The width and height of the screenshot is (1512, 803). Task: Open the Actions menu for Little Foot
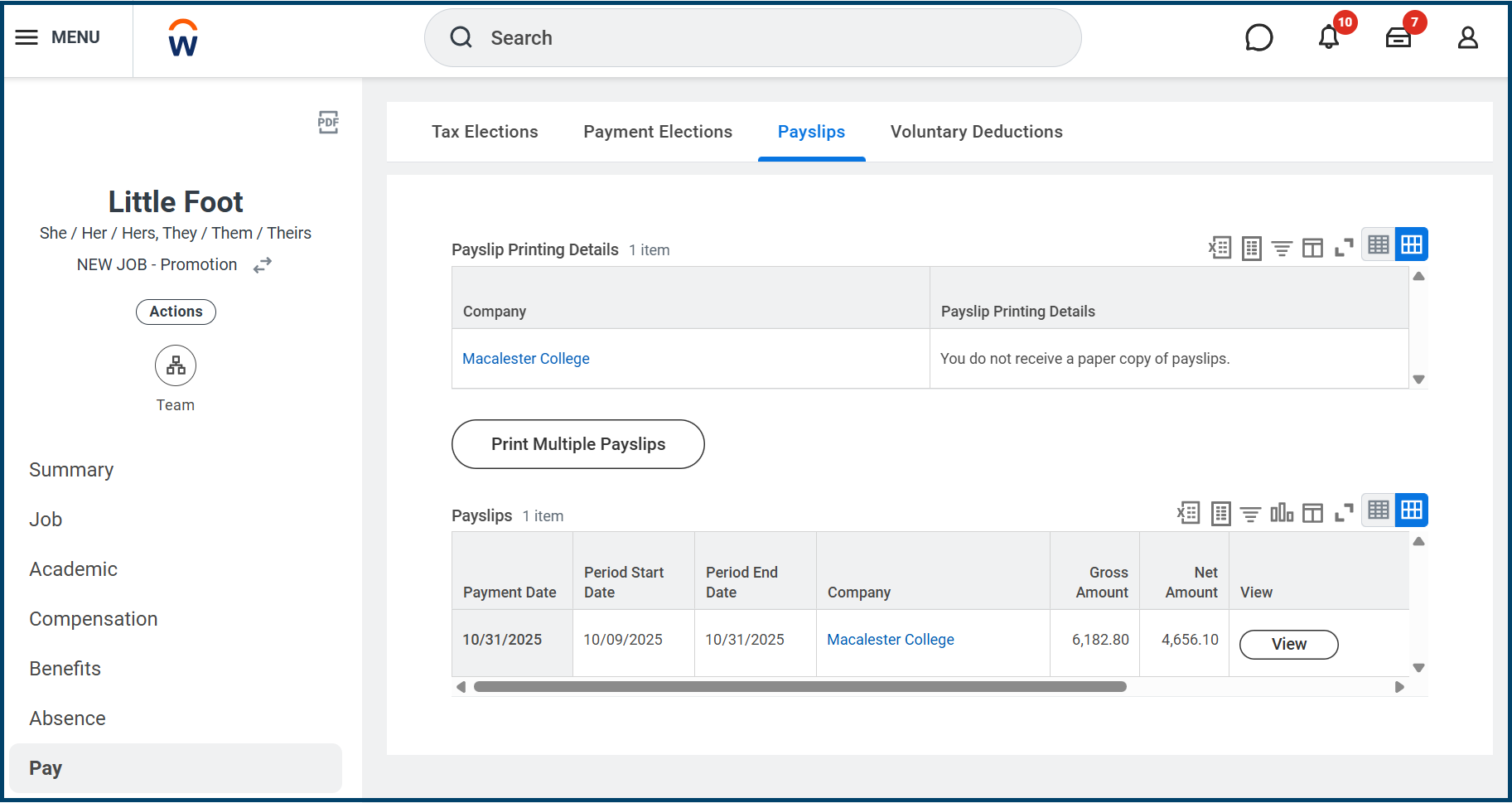pyautogui.click(x=176, y=312)
